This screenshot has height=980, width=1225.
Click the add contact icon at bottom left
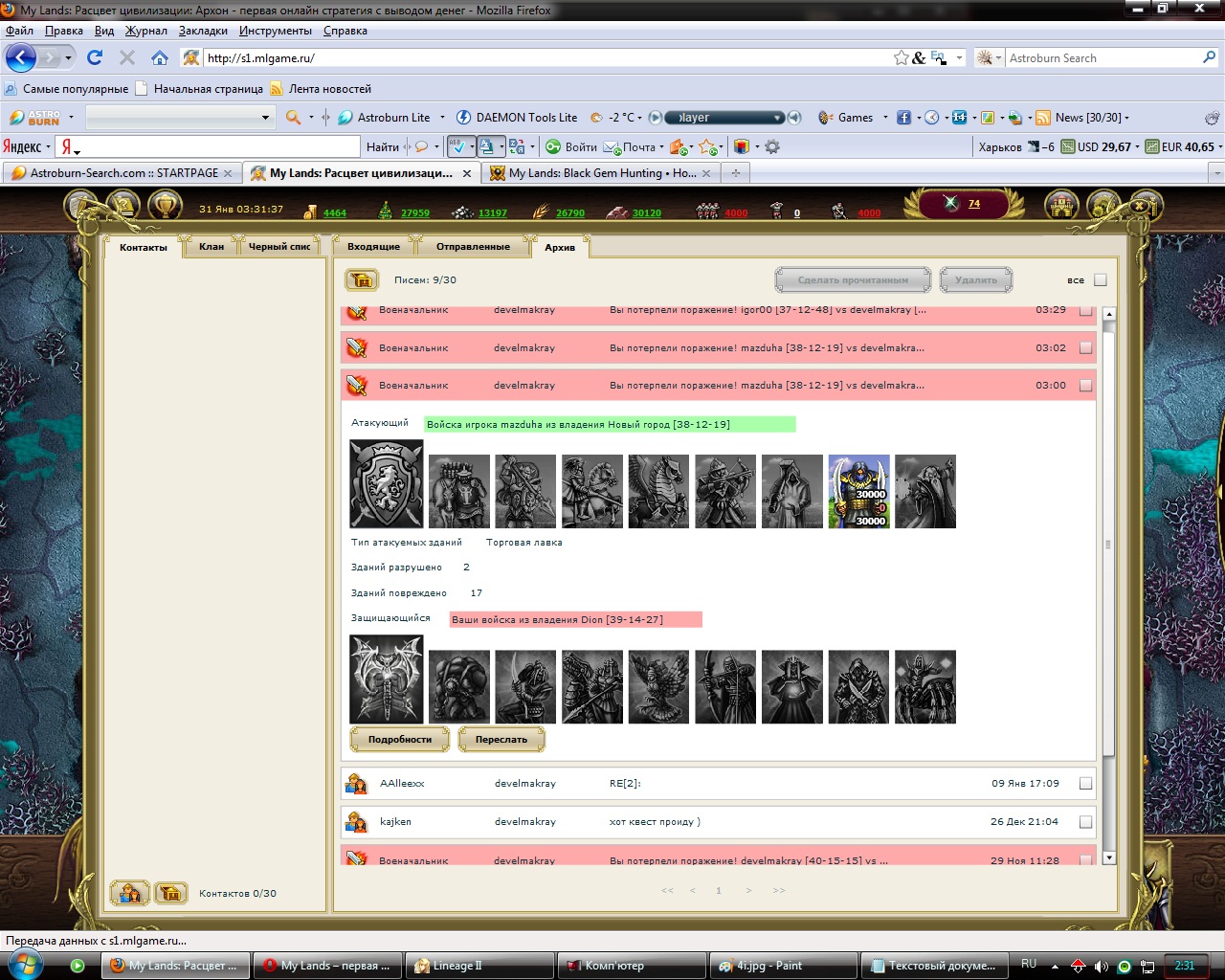point(130,893)
